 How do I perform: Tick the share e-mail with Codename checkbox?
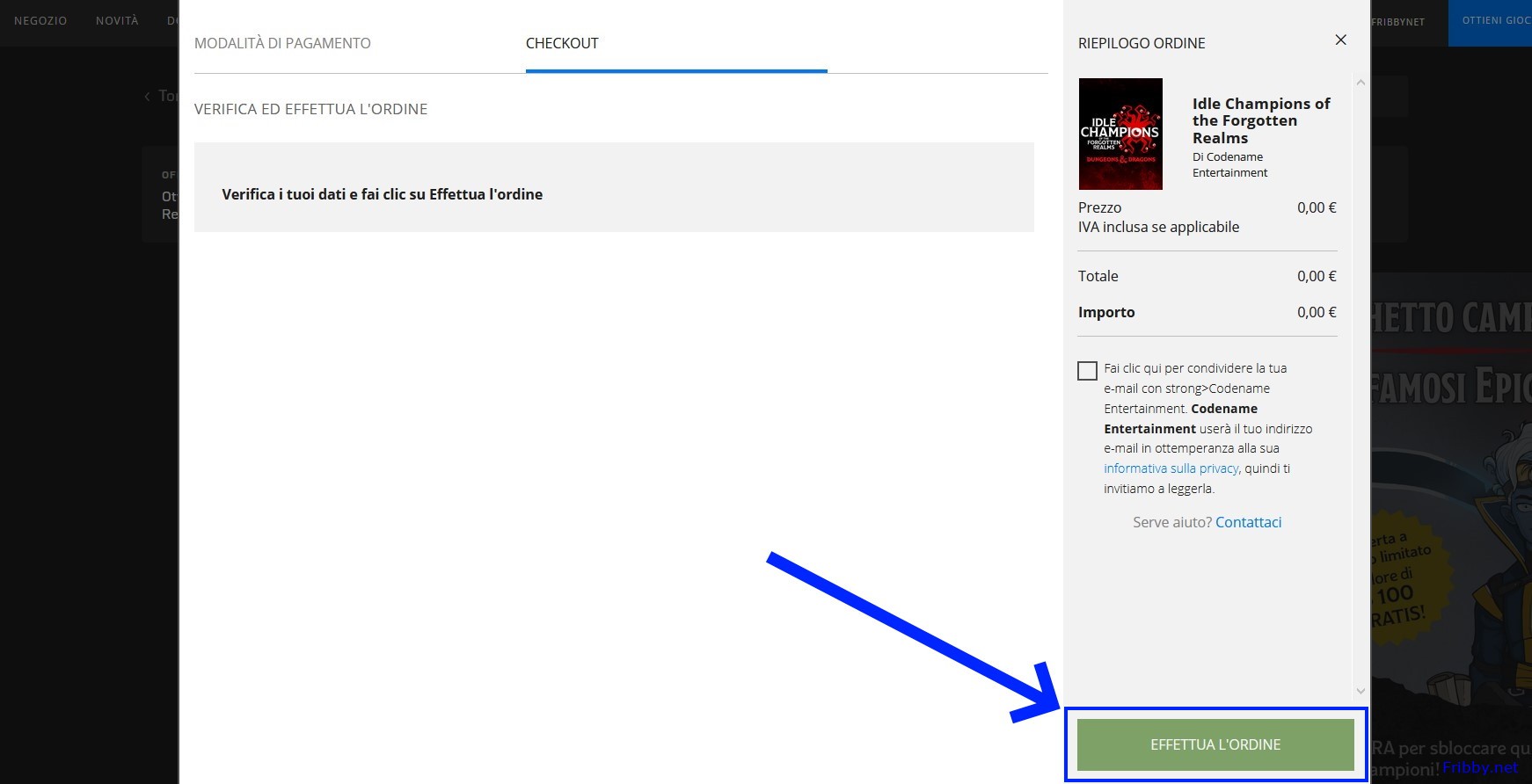(x=1087, y=370)
